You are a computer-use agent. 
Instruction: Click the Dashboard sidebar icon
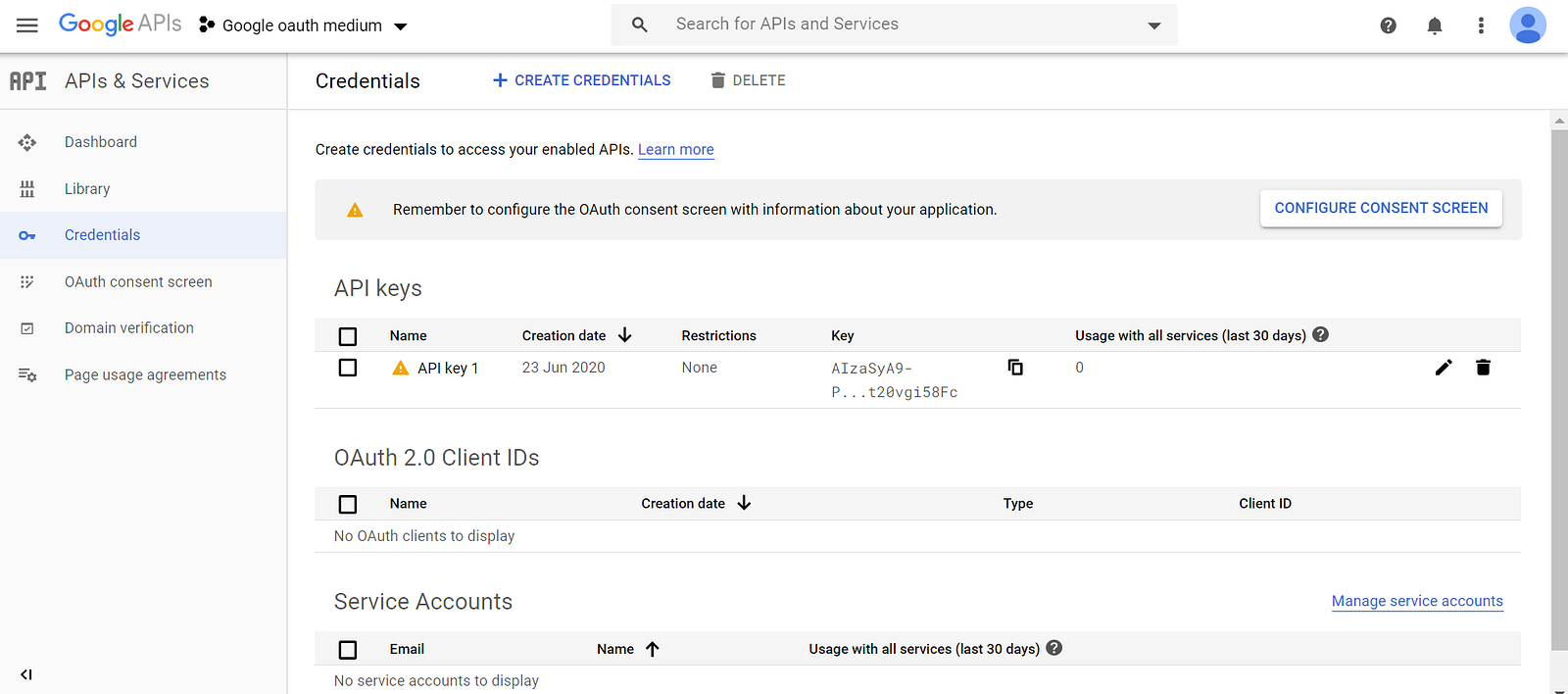(x=27, y=142)
